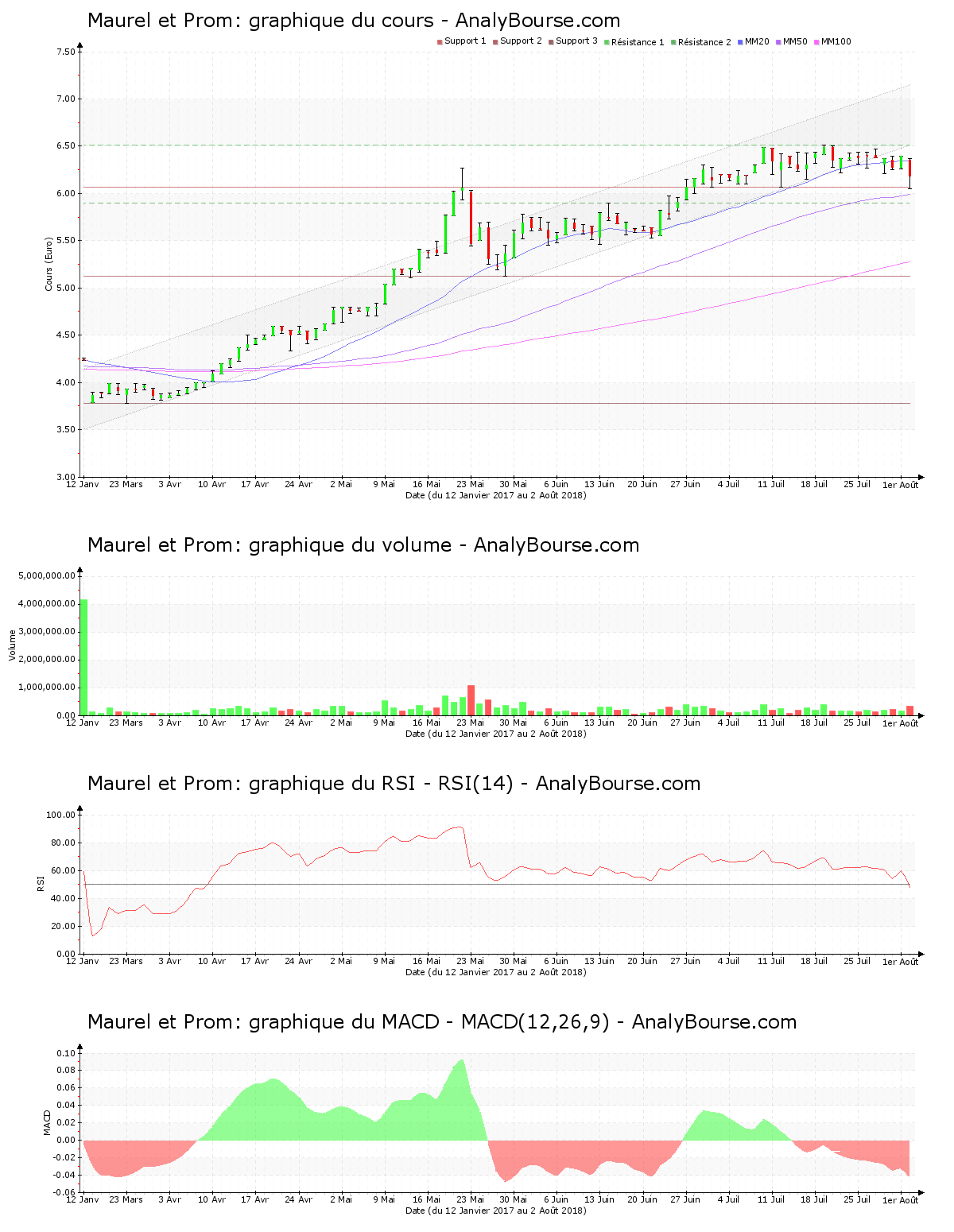Click '27 Juin' date on volume chart axis
Screen dimensions: 954x1232
685,723
